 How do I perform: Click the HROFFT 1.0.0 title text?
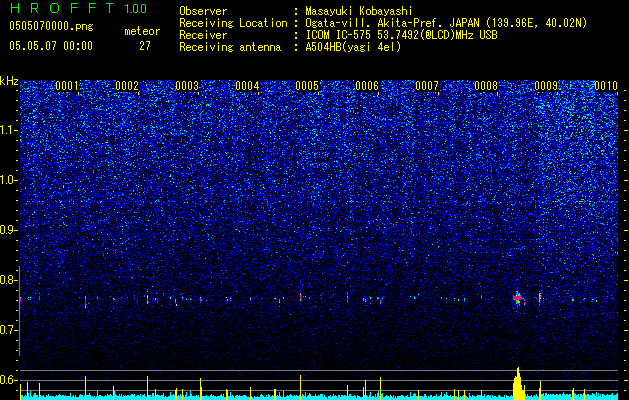pyautogui.click(x=78, y=8)
